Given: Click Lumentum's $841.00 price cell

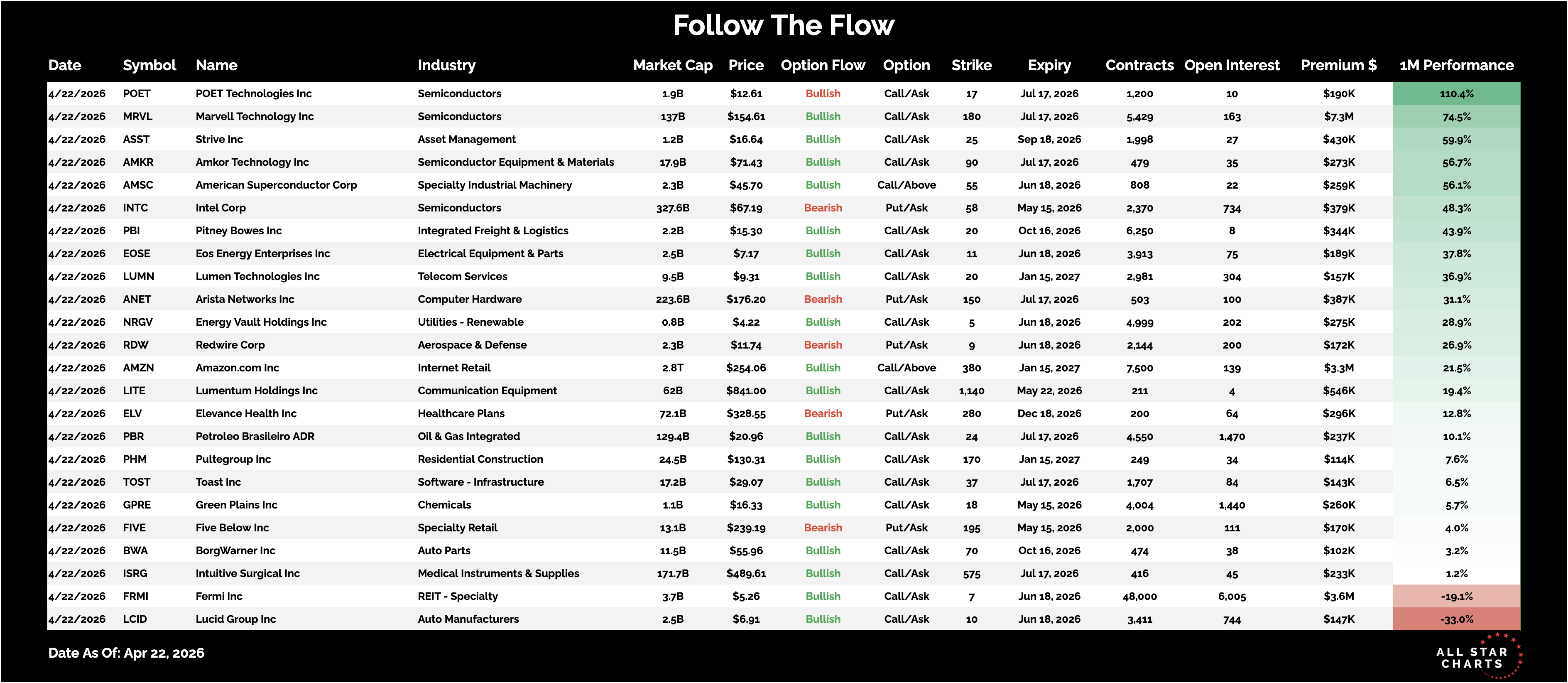Looking at the screenshot, I should [746, 391].
